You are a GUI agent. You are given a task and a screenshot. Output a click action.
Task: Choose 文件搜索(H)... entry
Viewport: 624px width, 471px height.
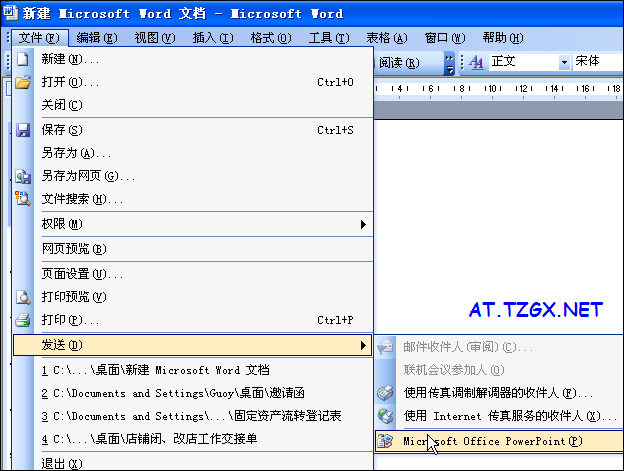(193, 199)
